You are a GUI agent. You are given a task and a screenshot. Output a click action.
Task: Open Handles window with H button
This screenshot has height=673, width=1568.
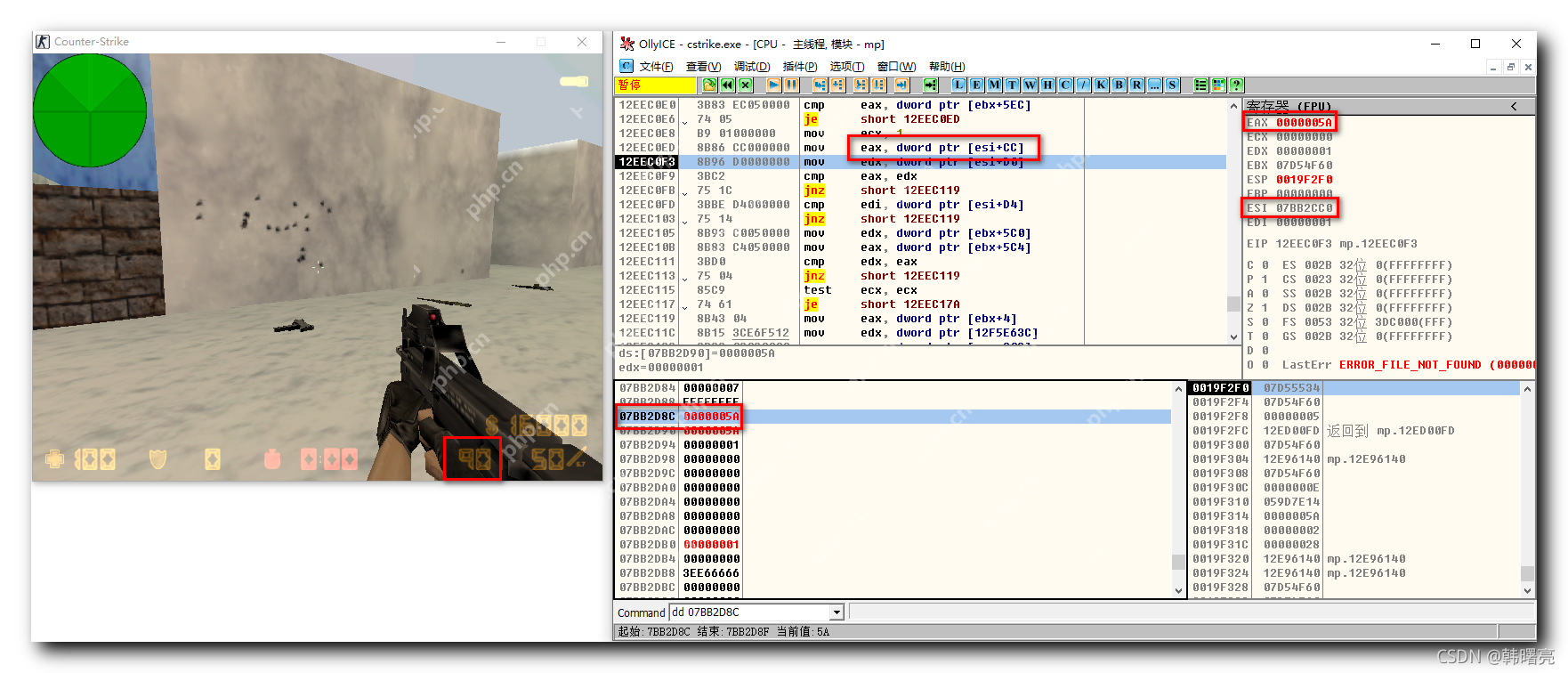[1047, 85]
